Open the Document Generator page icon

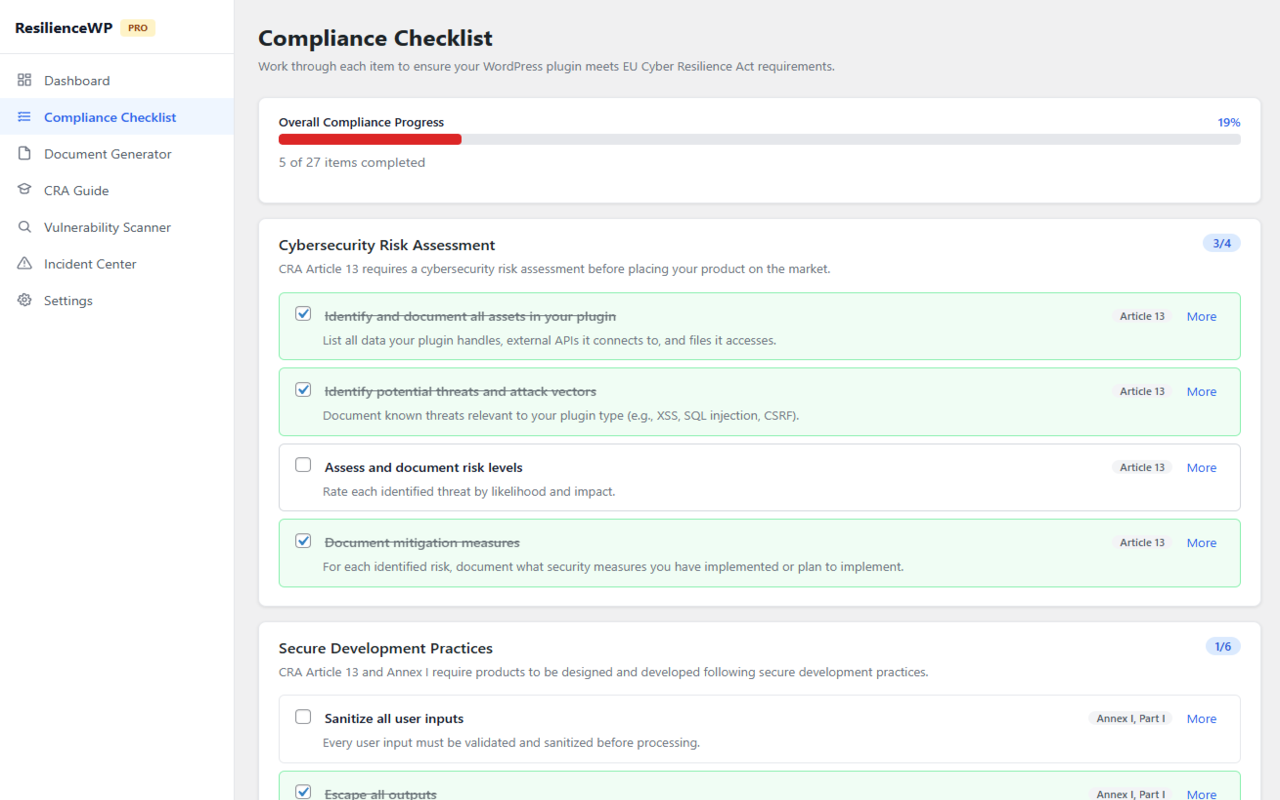coord(24,153)
